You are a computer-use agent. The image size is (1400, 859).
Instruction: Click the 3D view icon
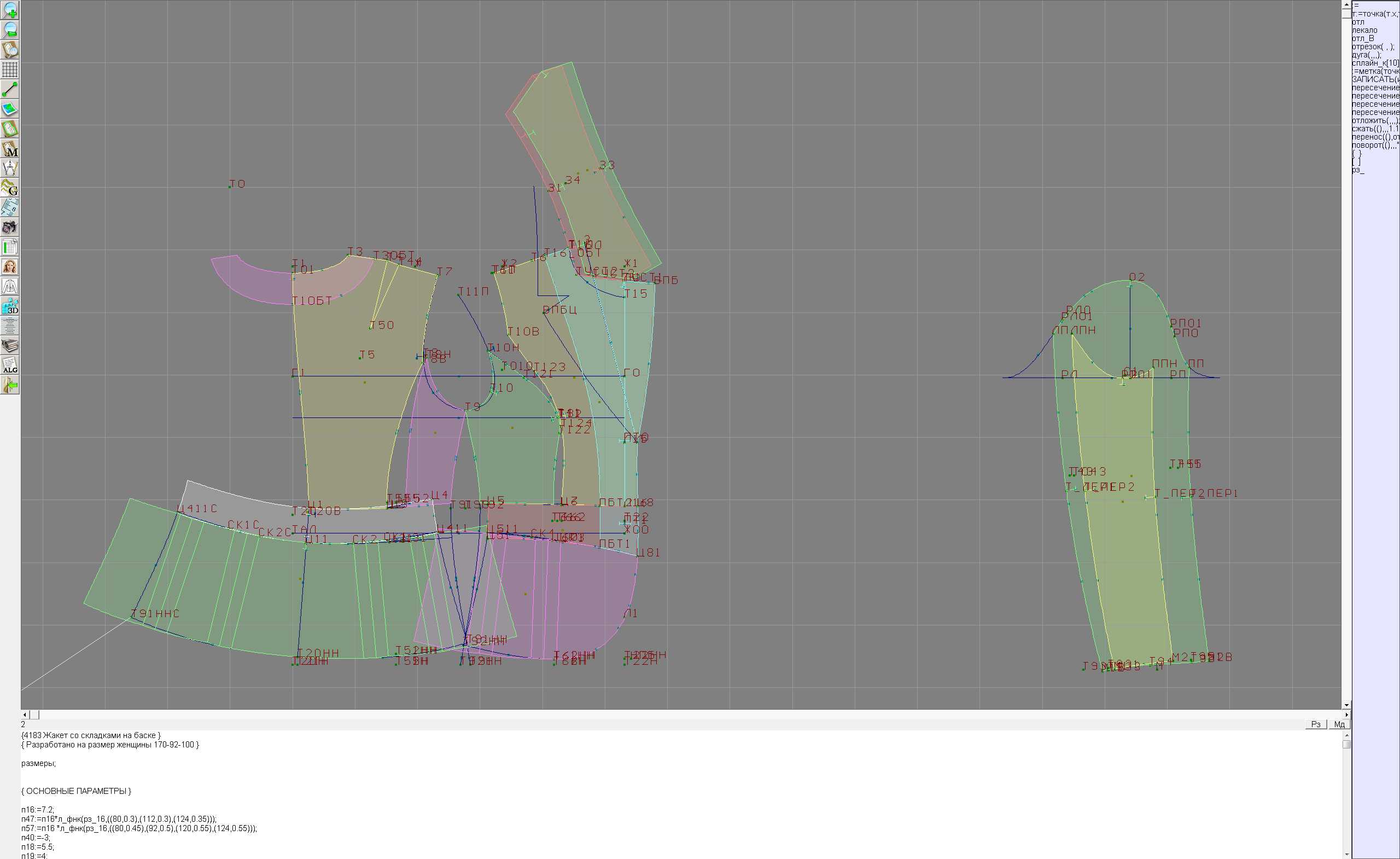click(10, 306)
